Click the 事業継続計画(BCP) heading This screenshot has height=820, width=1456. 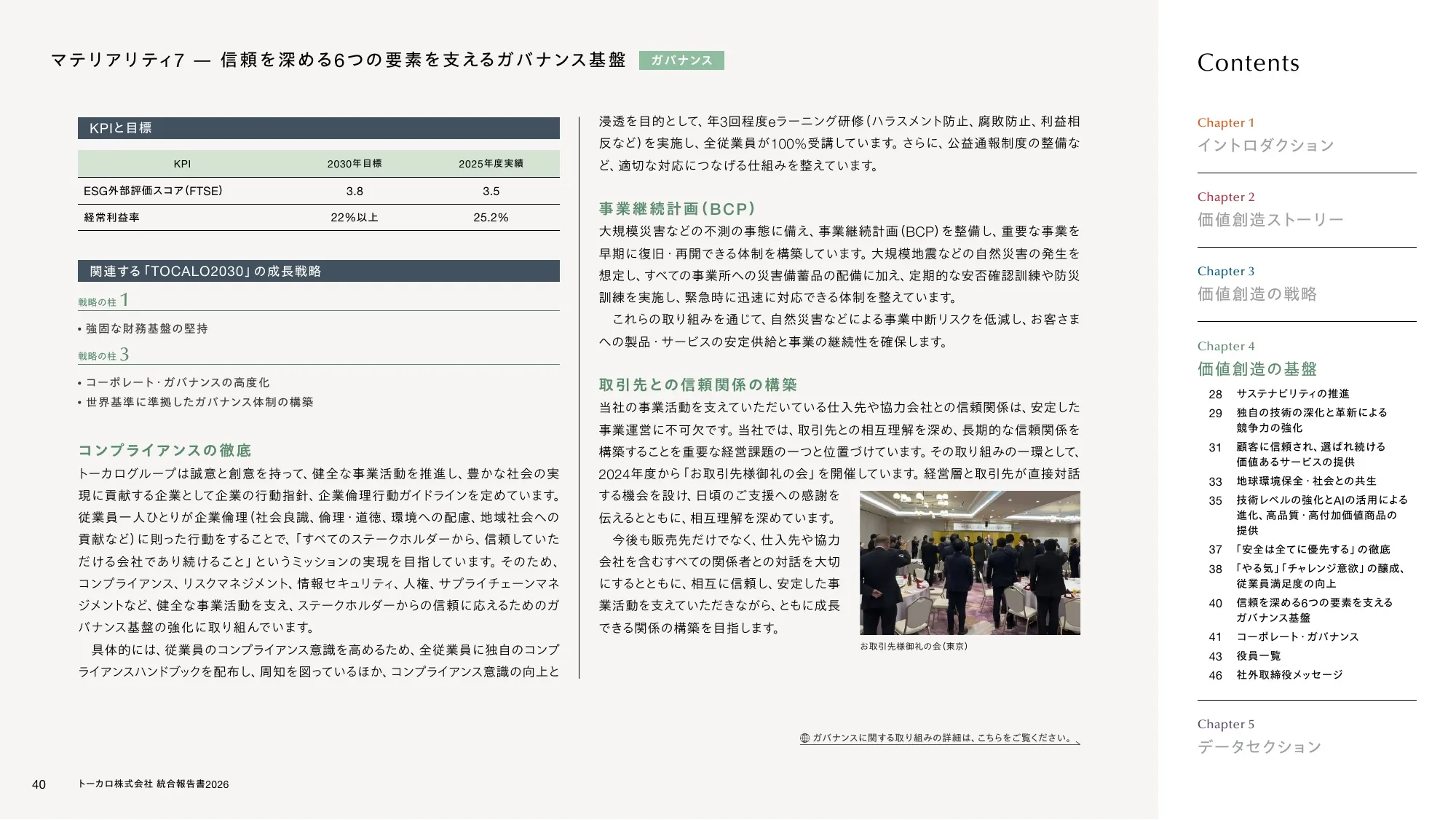(677, 209)
